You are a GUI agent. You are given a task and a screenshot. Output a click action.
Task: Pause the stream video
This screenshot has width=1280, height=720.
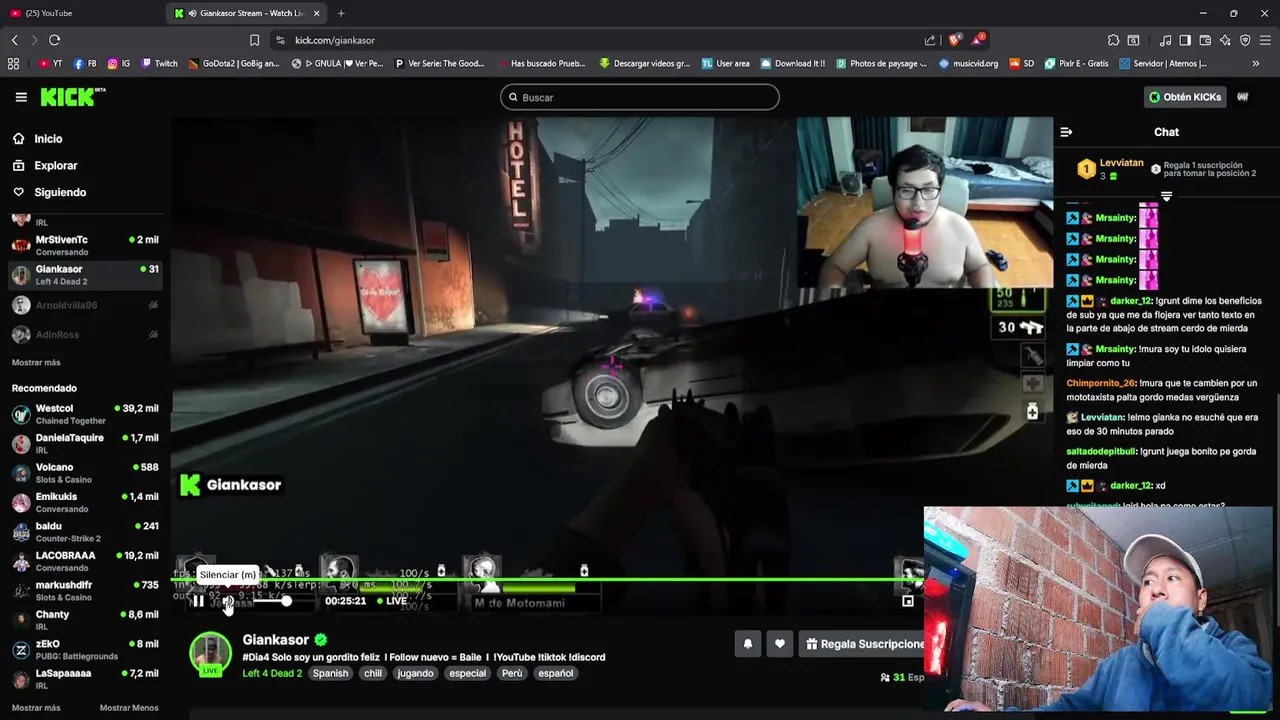click(198, 601)
